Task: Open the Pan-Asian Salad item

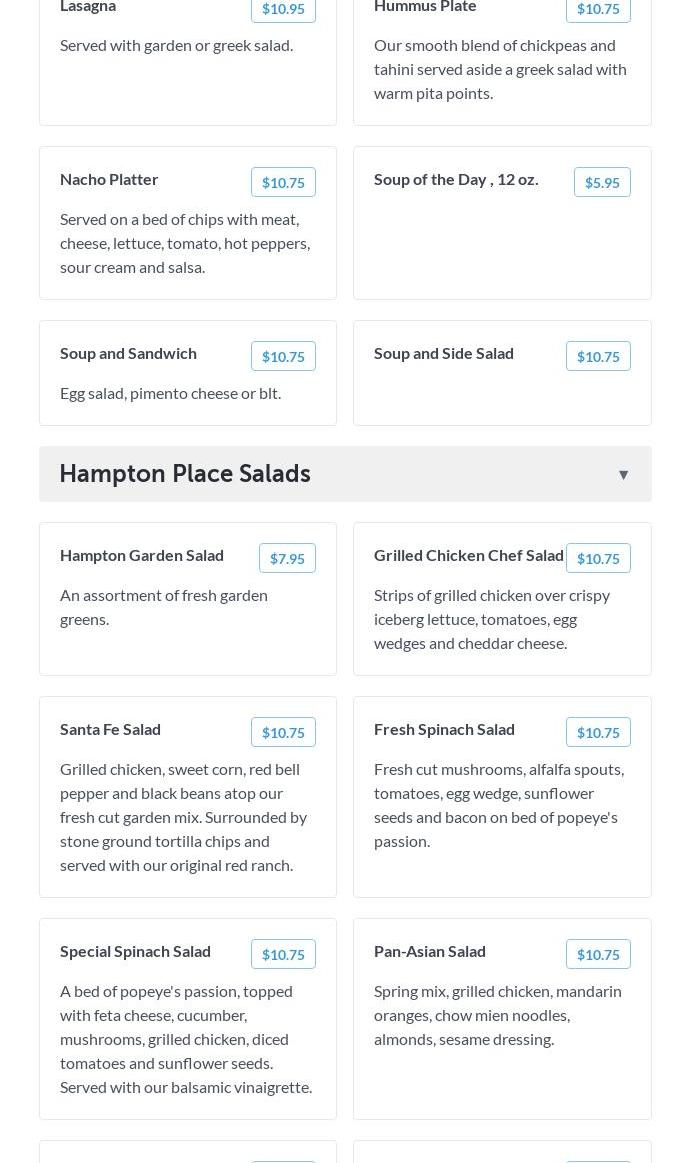Action: pyautogui.click(x=430, y=951)
